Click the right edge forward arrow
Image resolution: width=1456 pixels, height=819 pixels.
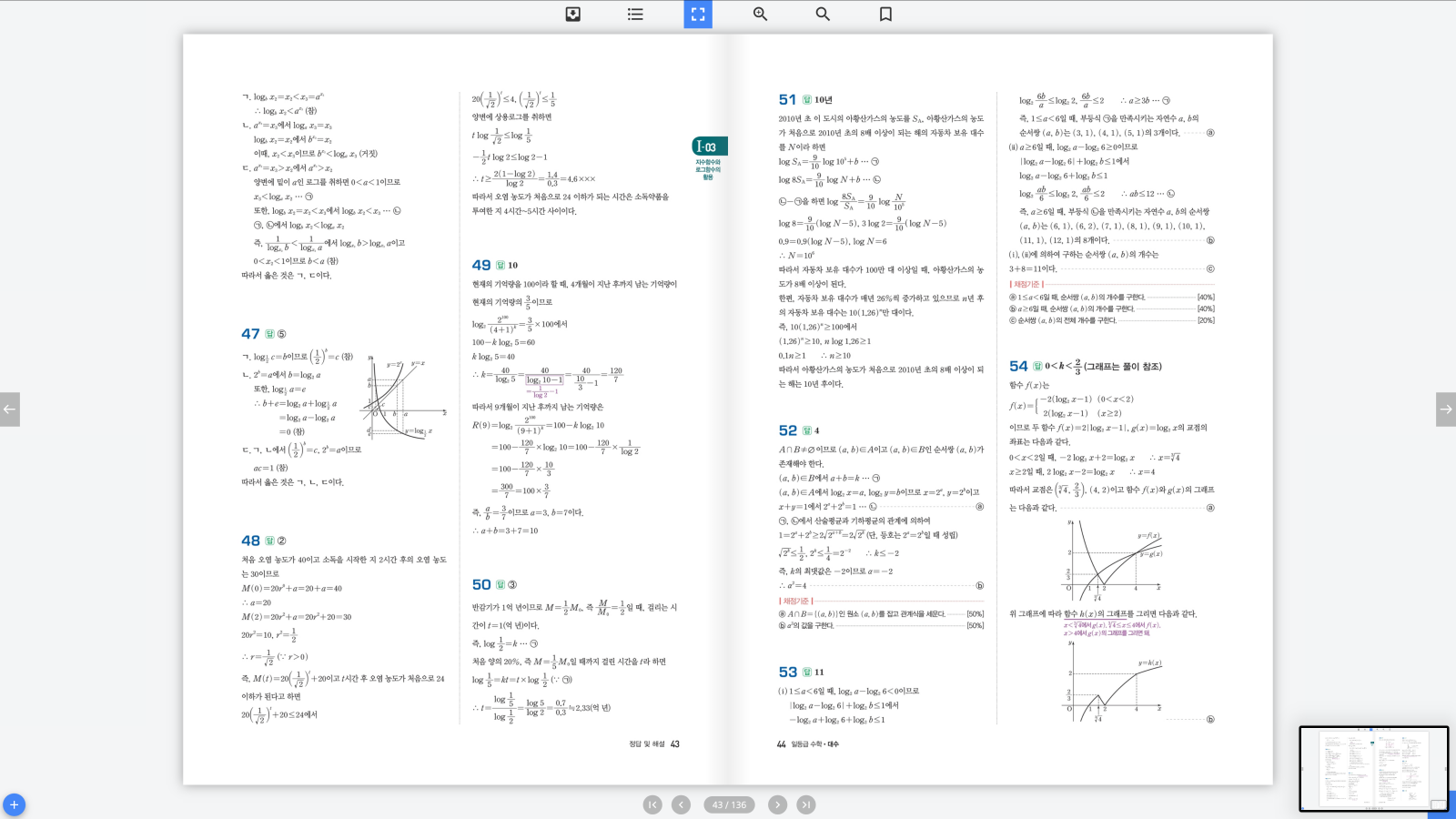tap(1445, 409)
